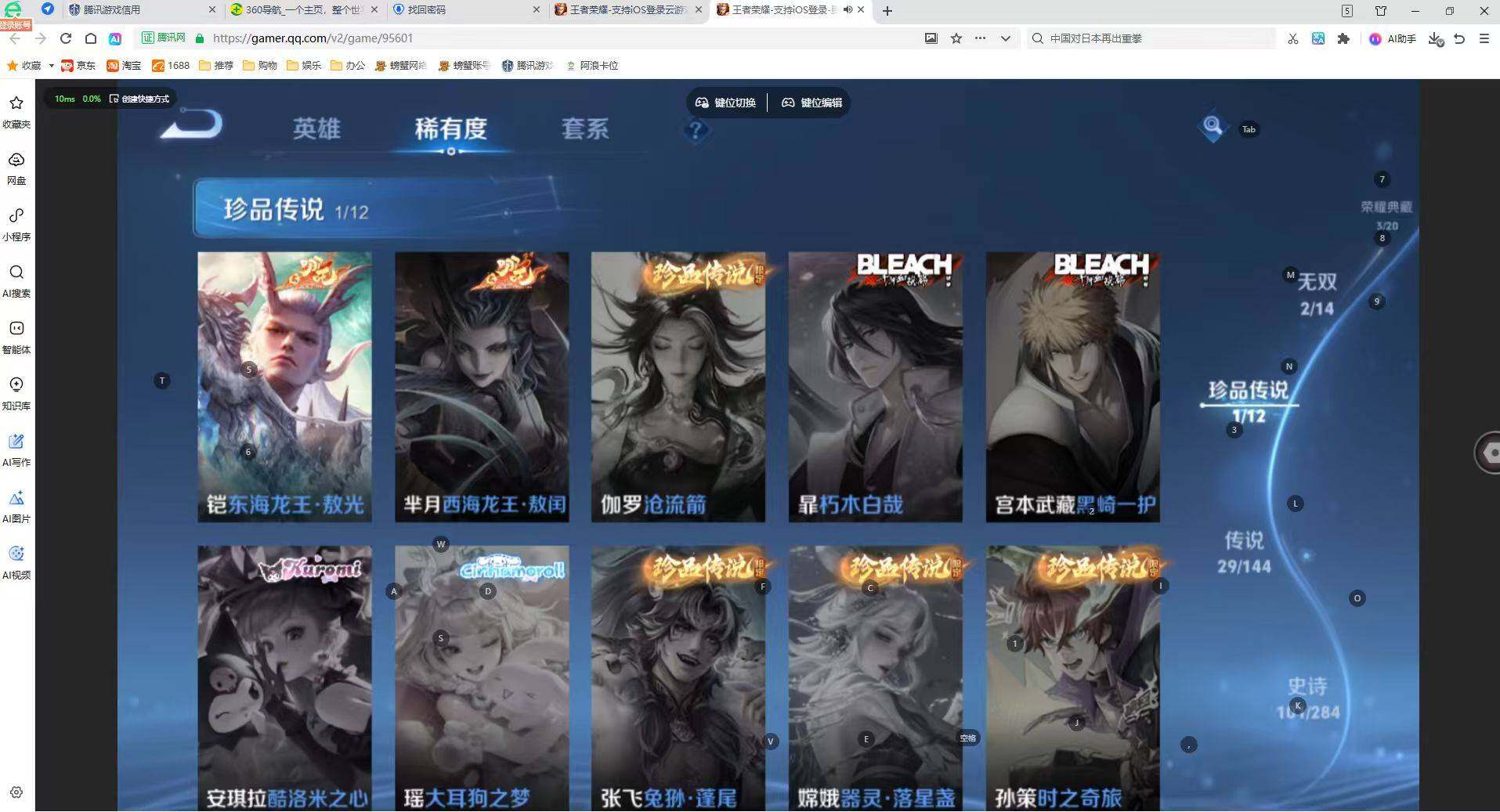
Task: Expand the 收藏 bookmarks dropdown arrow
Action: (x=51, y=66)
